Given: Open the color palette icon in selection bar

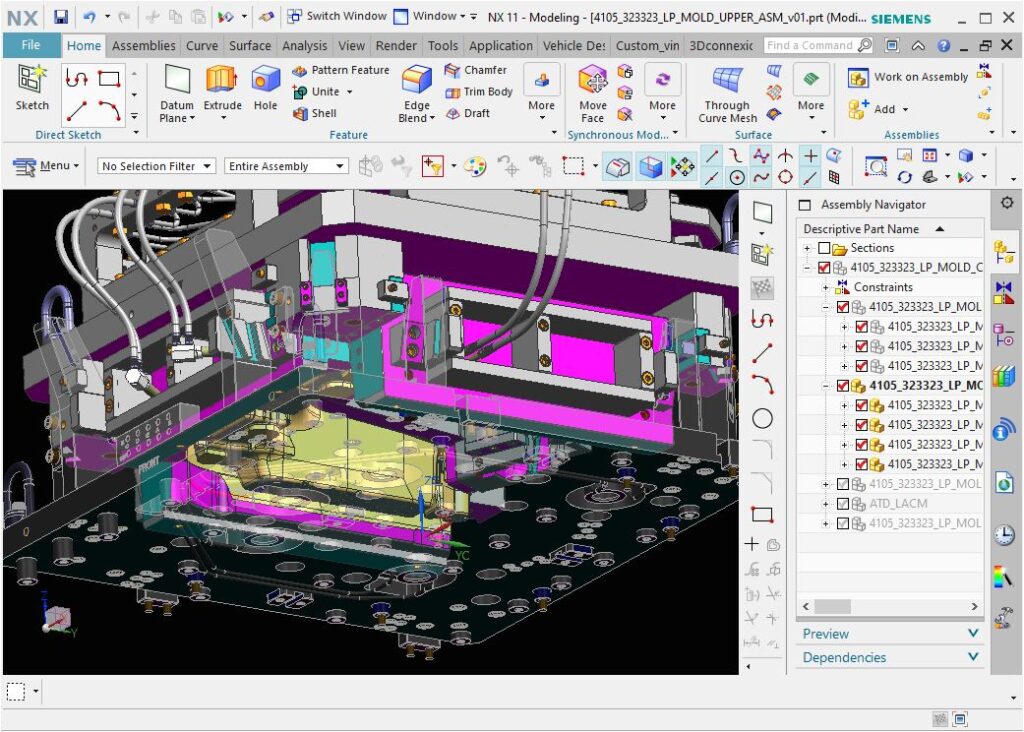Looking at the screenshot, I should 475,167.
